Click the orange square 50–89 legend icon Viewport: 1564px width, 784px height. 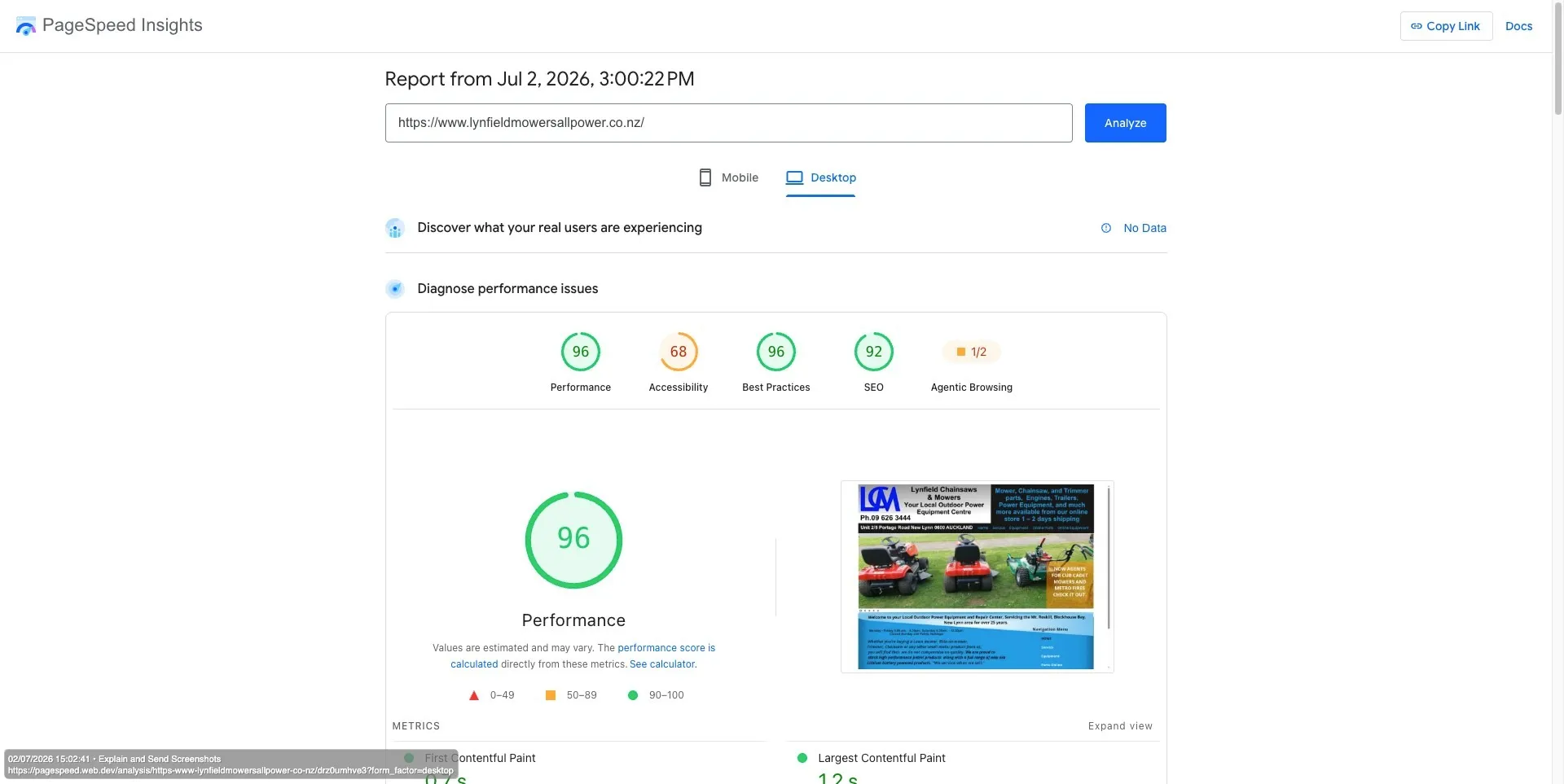551,695
